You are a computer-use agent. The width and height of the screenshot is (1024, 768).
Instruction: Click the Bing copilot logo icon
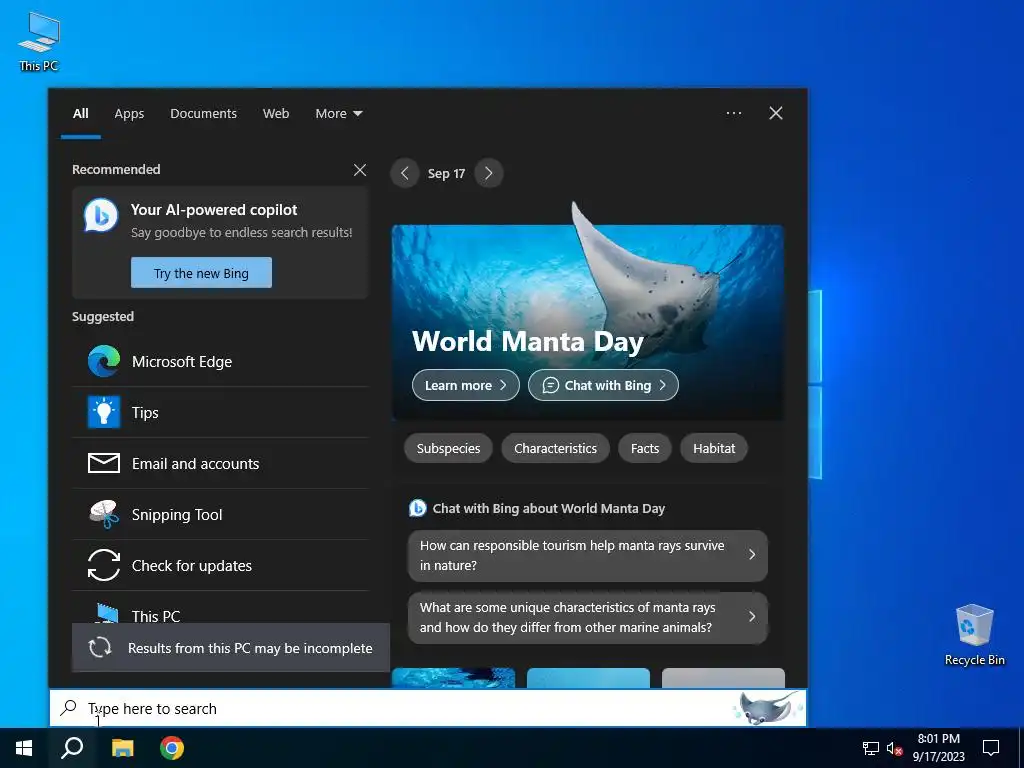(101, 216)
